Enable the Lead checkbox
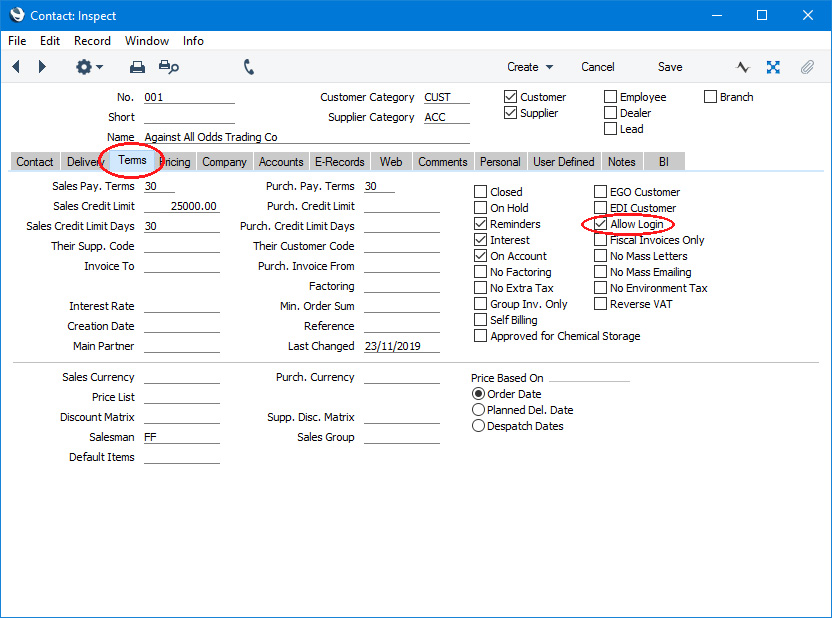The image size is (832, 618). (x=610, y=128)
